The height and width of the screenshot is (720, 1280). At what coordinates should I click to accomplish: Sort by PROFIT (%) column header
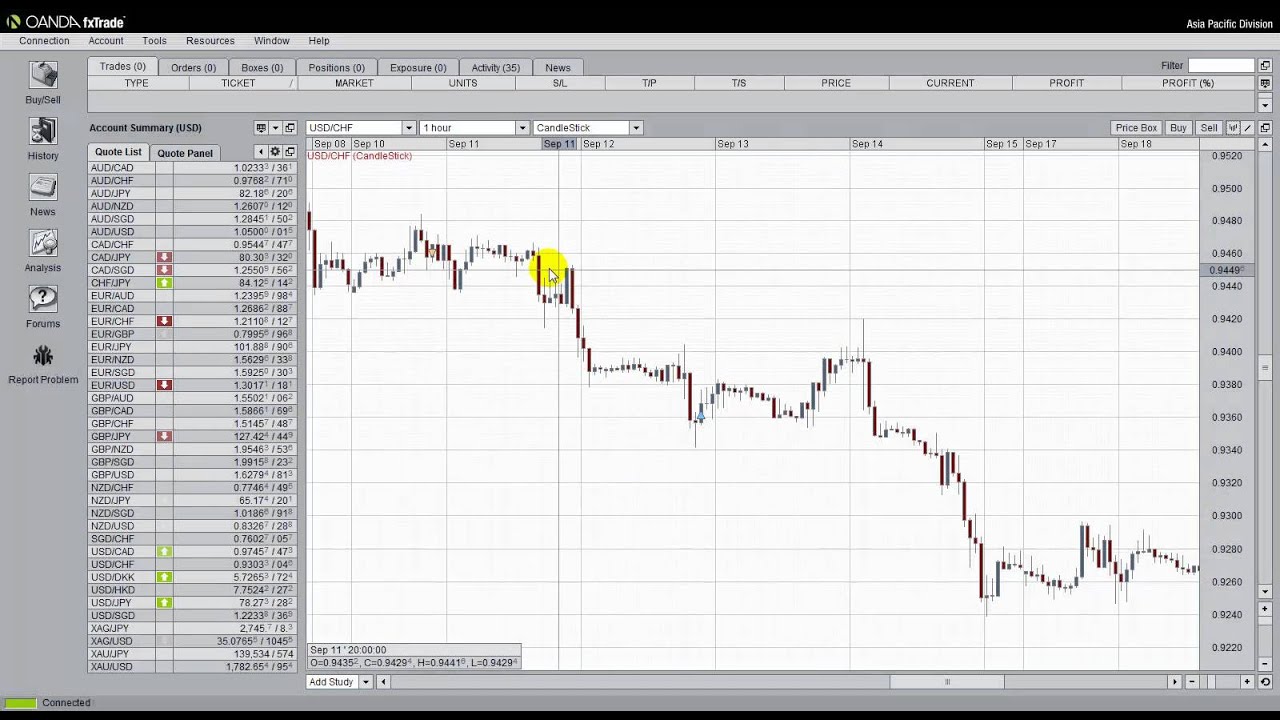point(1188,83)
